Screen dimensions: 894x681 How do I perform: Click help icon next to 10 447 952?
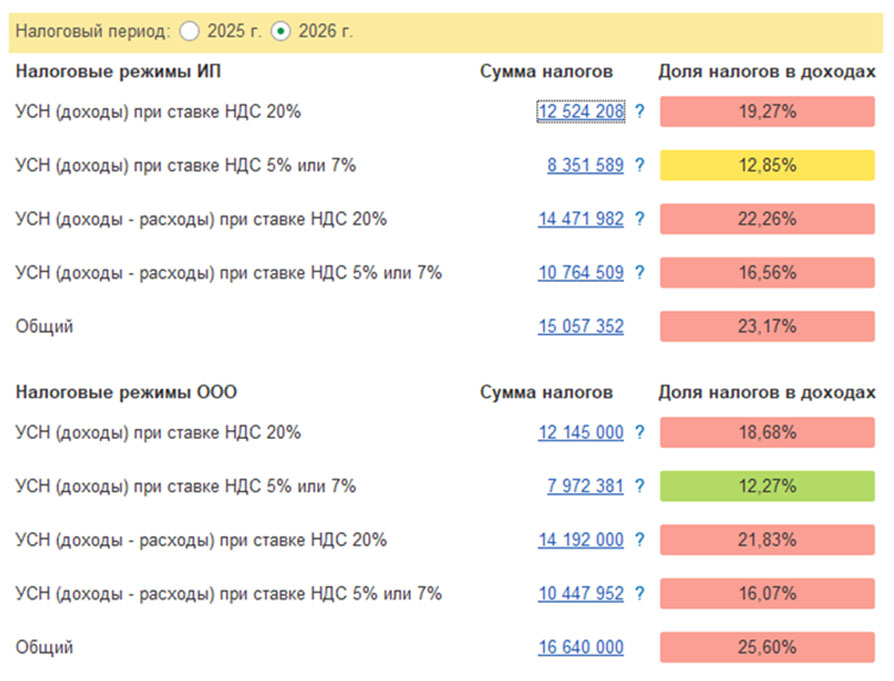pos(640,594)
